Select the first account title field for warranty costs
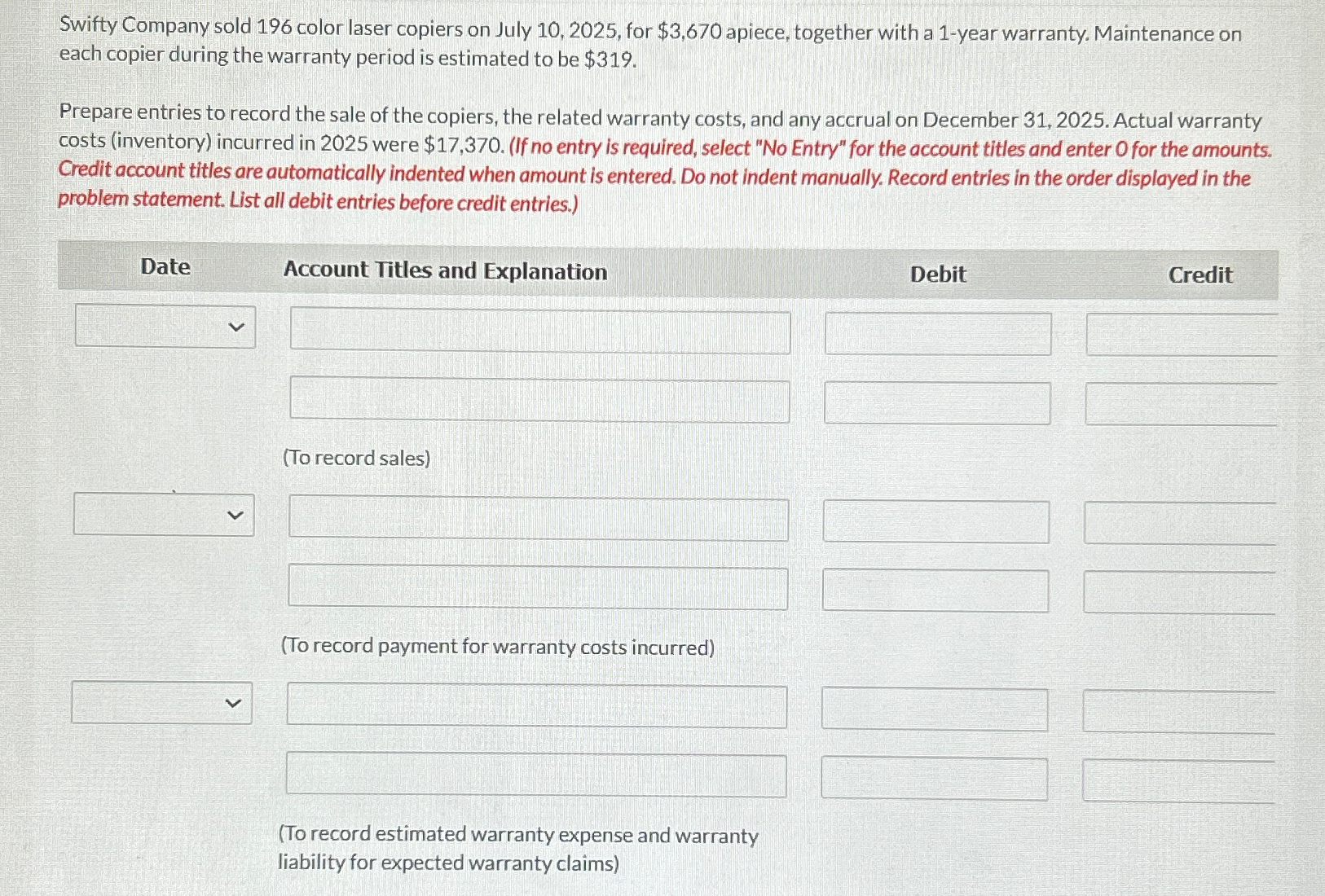This screenshot has height=896, width=1325. [537, 520]
